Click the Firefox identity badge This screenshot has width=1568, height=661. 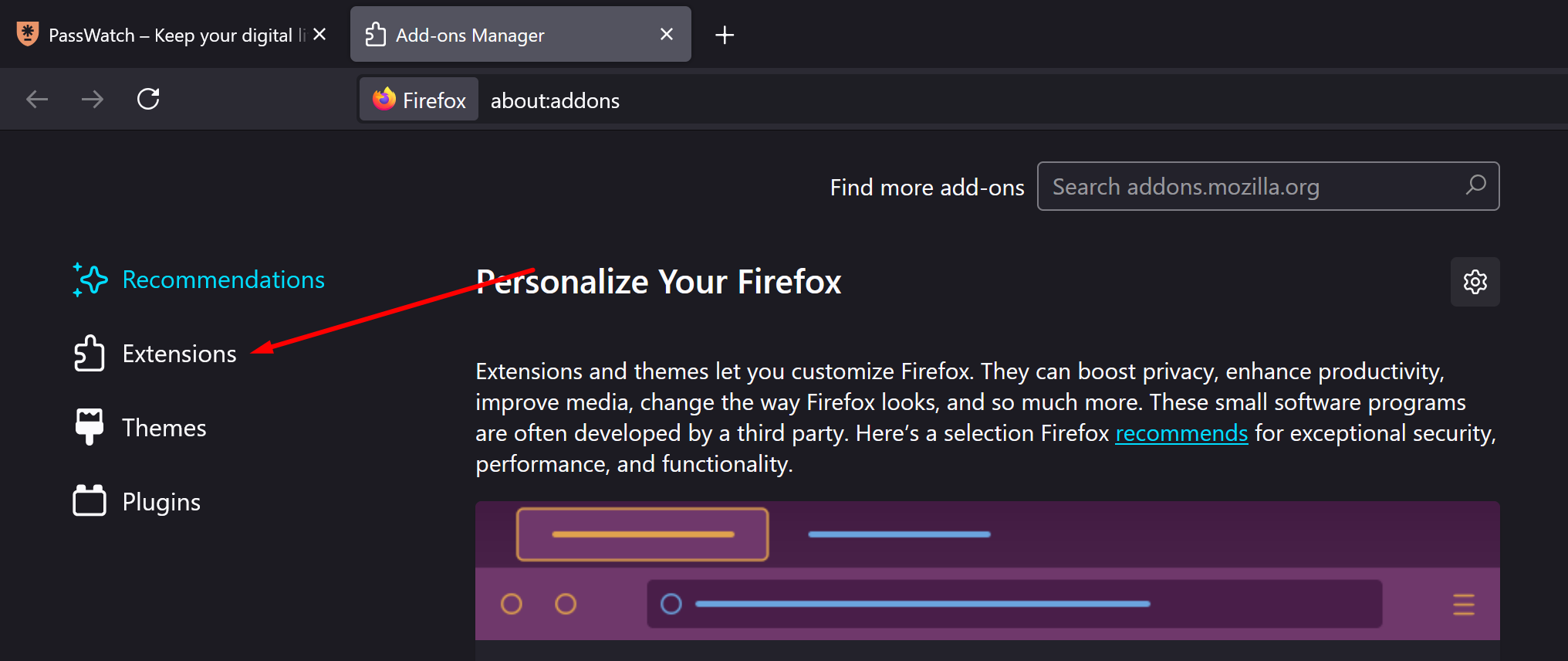[419, 100]
